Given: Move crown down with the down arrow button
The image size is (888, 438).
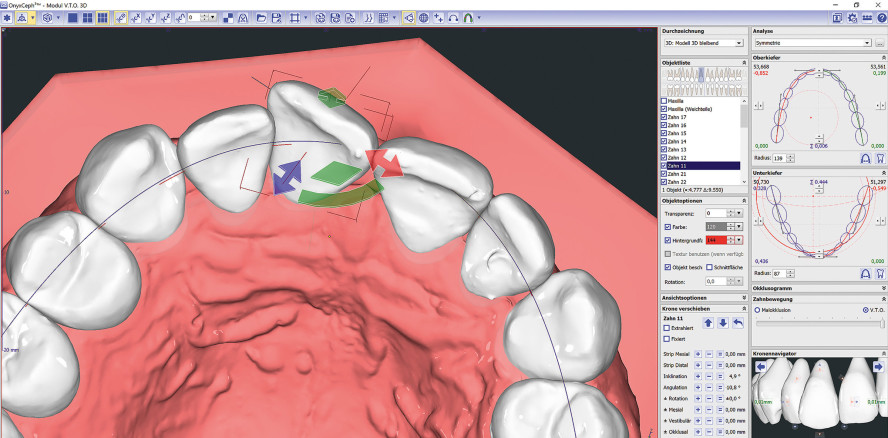Looking at the screenshot, I should 723,323.
